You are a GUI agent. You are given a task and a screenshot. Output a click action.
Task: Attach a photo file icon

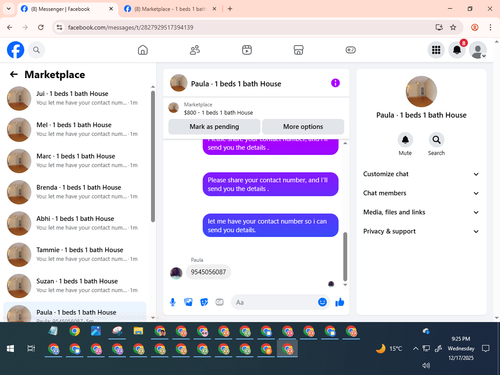point(188,302)
